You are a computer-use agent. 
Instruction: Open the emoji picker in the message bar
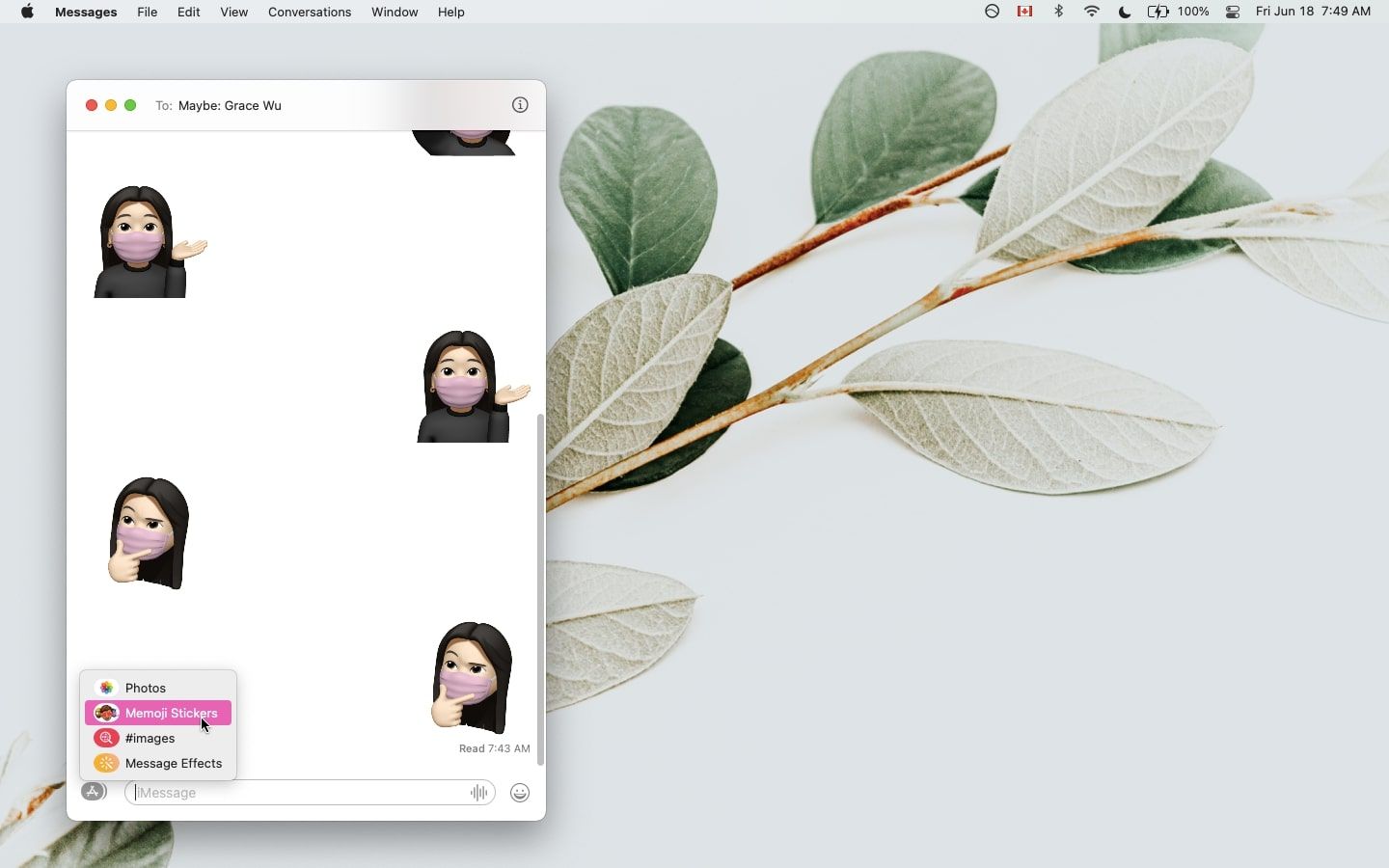pos(519,792)
